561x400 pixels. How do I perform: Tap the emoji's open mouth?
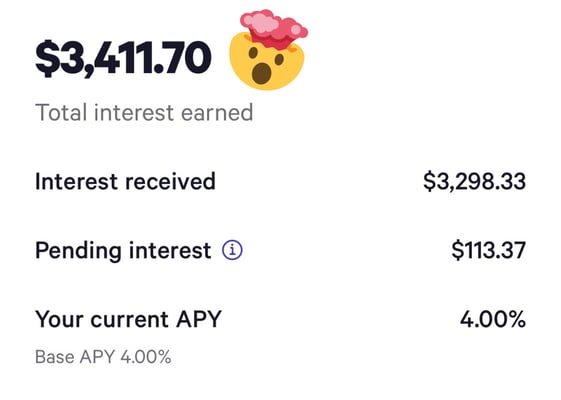262,73
